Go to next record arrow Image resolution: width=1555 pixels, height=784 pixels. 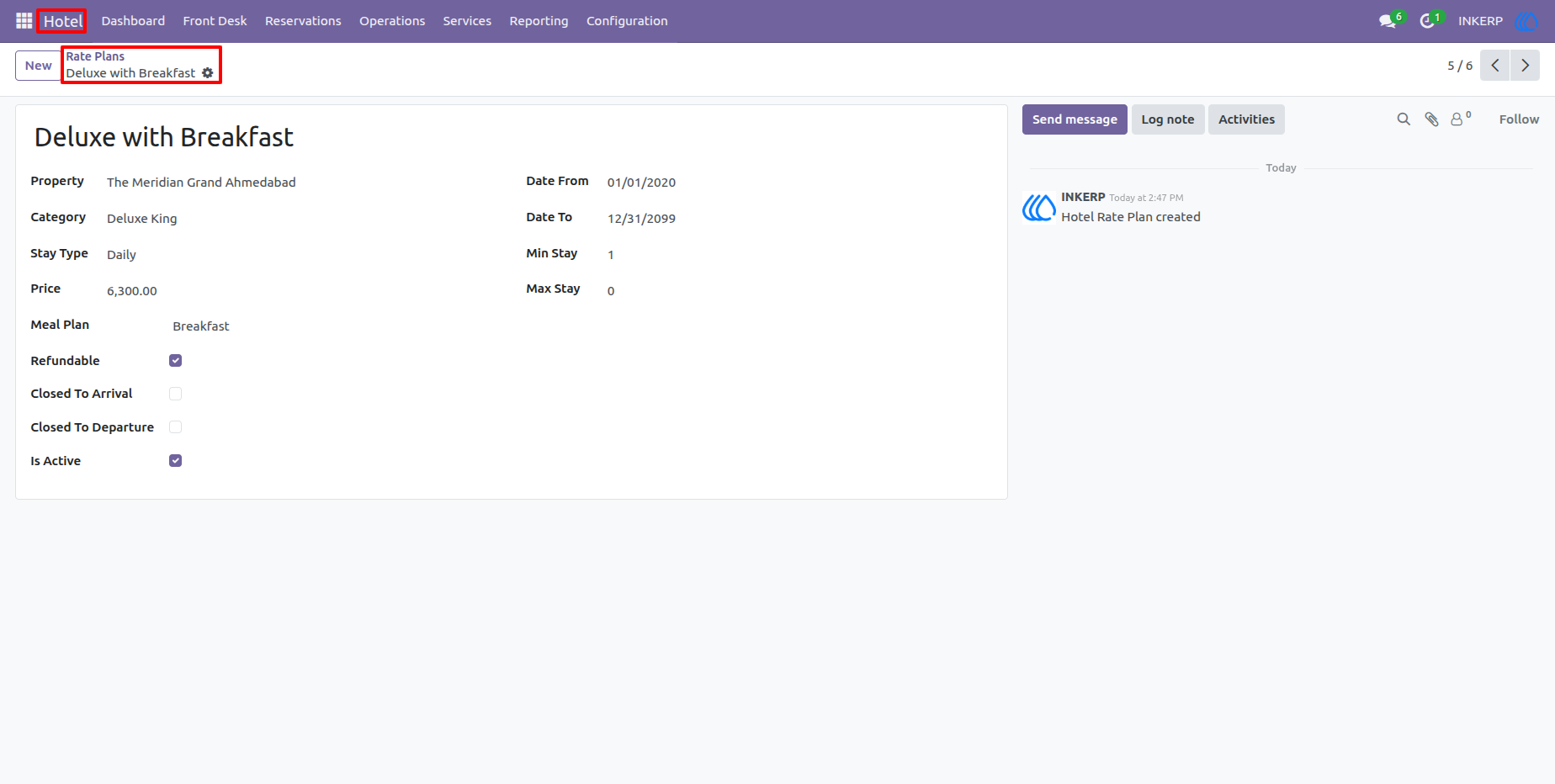click(1525, 66)
